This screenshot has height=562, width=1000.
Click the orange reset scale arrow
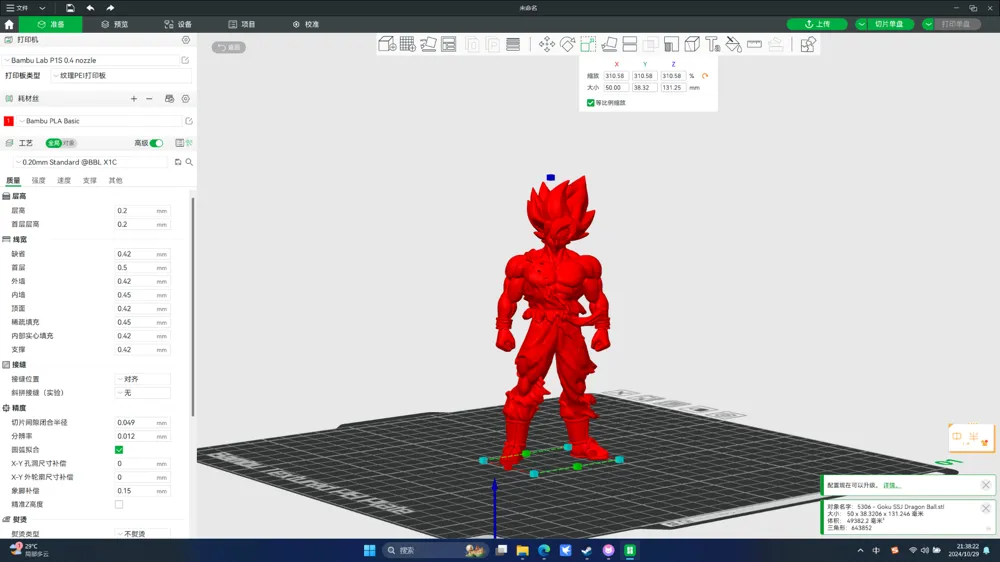pos(705,76)
